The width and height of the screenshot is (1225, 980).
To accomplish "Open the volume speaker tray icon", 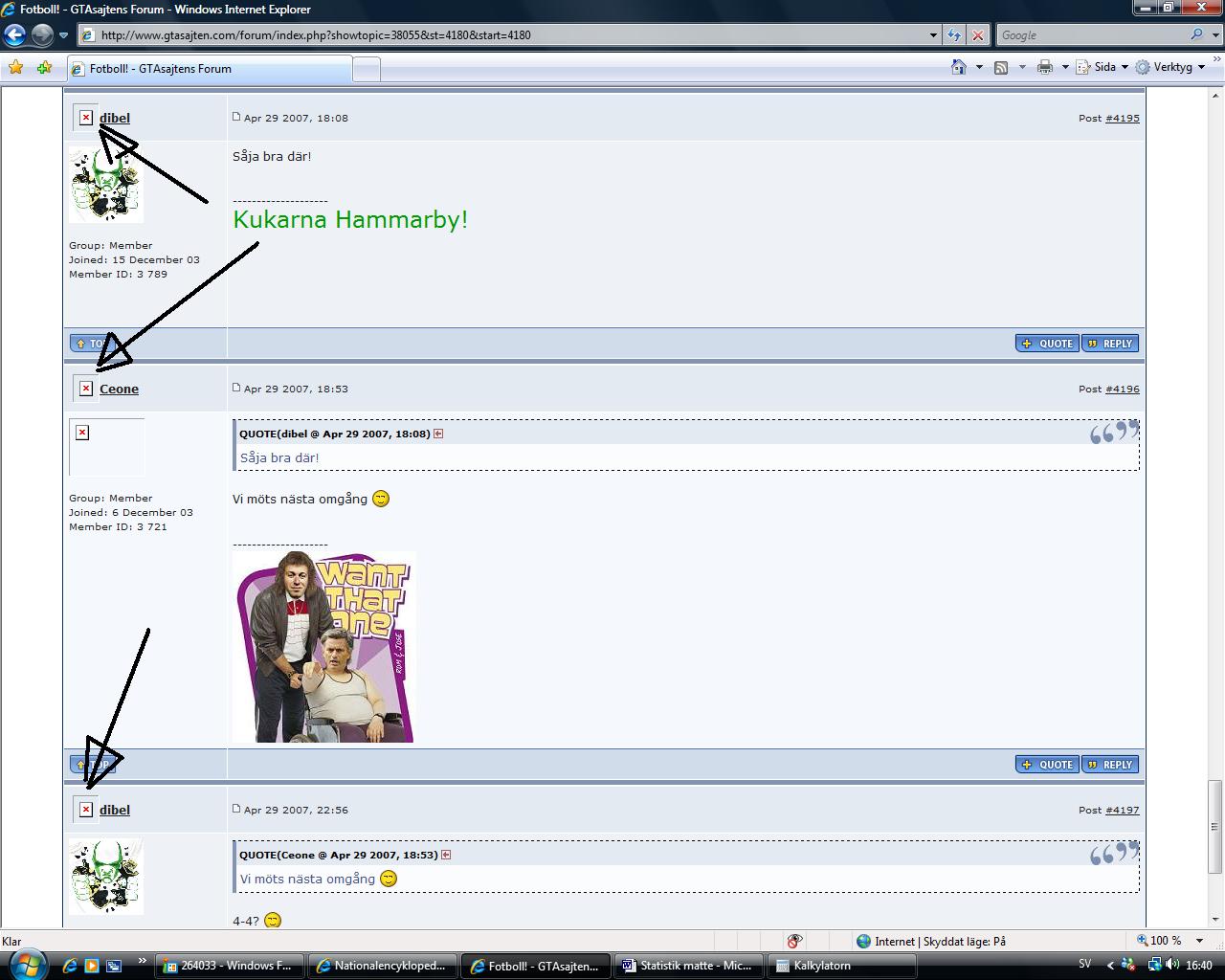I will [1172, 965].
